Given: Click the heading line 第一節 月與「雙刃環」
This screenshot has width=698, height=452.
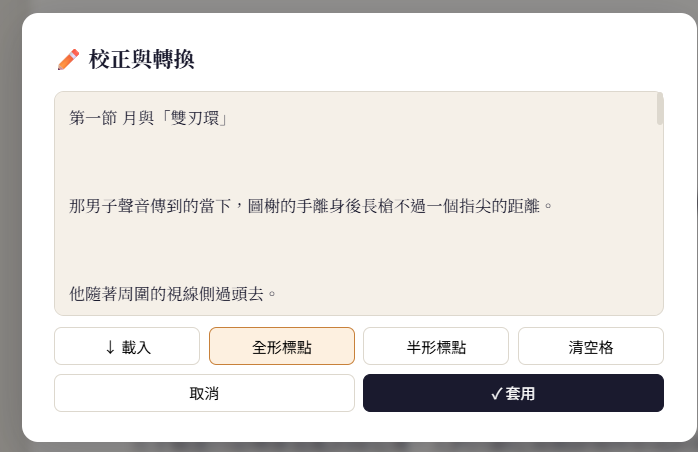Looking at the screenshot, I should point(149,118).
